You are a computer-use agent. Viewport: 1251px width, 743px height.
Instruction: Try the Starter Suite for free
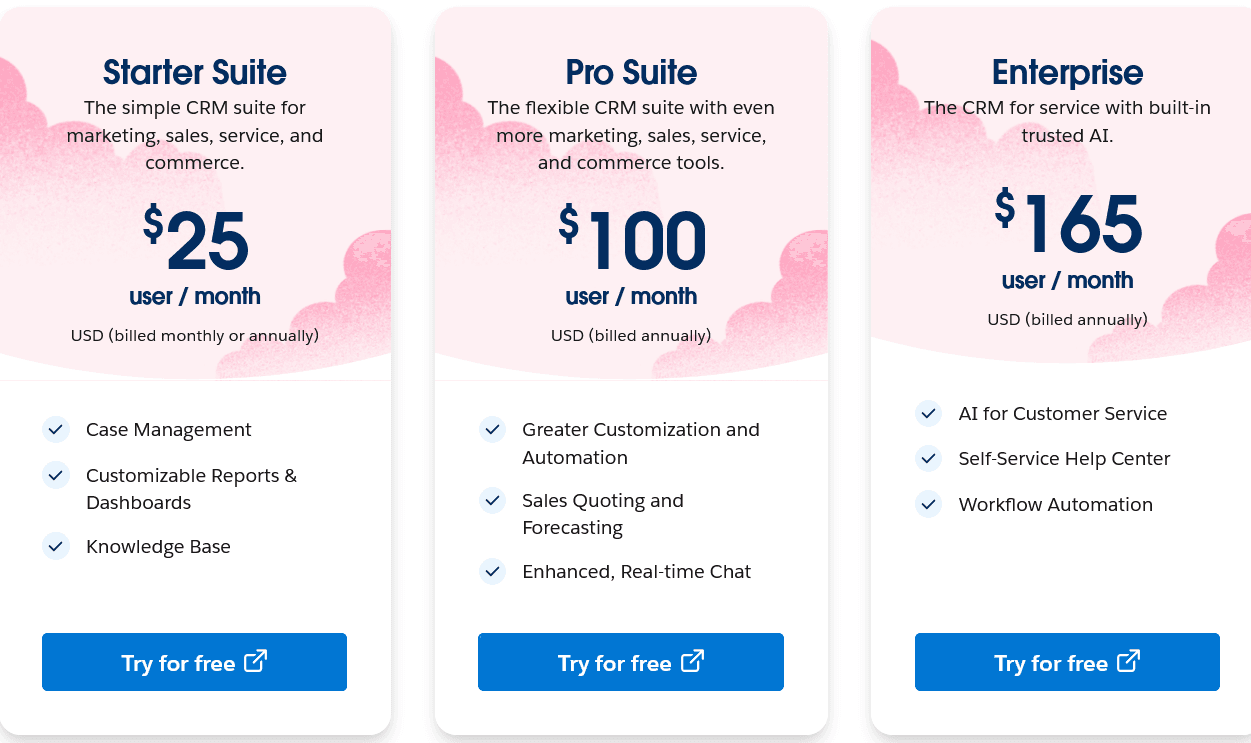point(194,662)
